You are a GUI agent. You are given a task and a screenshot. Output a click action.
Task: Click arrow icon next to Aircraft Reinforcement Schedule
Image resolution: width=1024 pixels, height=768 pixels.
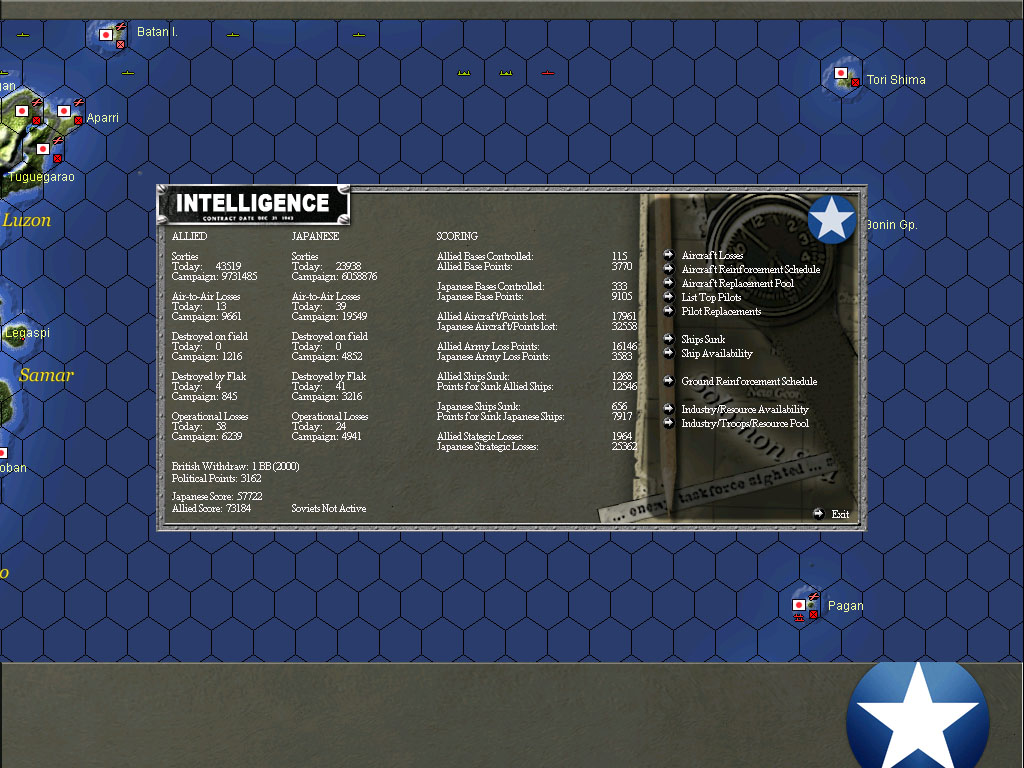[668, 268]
